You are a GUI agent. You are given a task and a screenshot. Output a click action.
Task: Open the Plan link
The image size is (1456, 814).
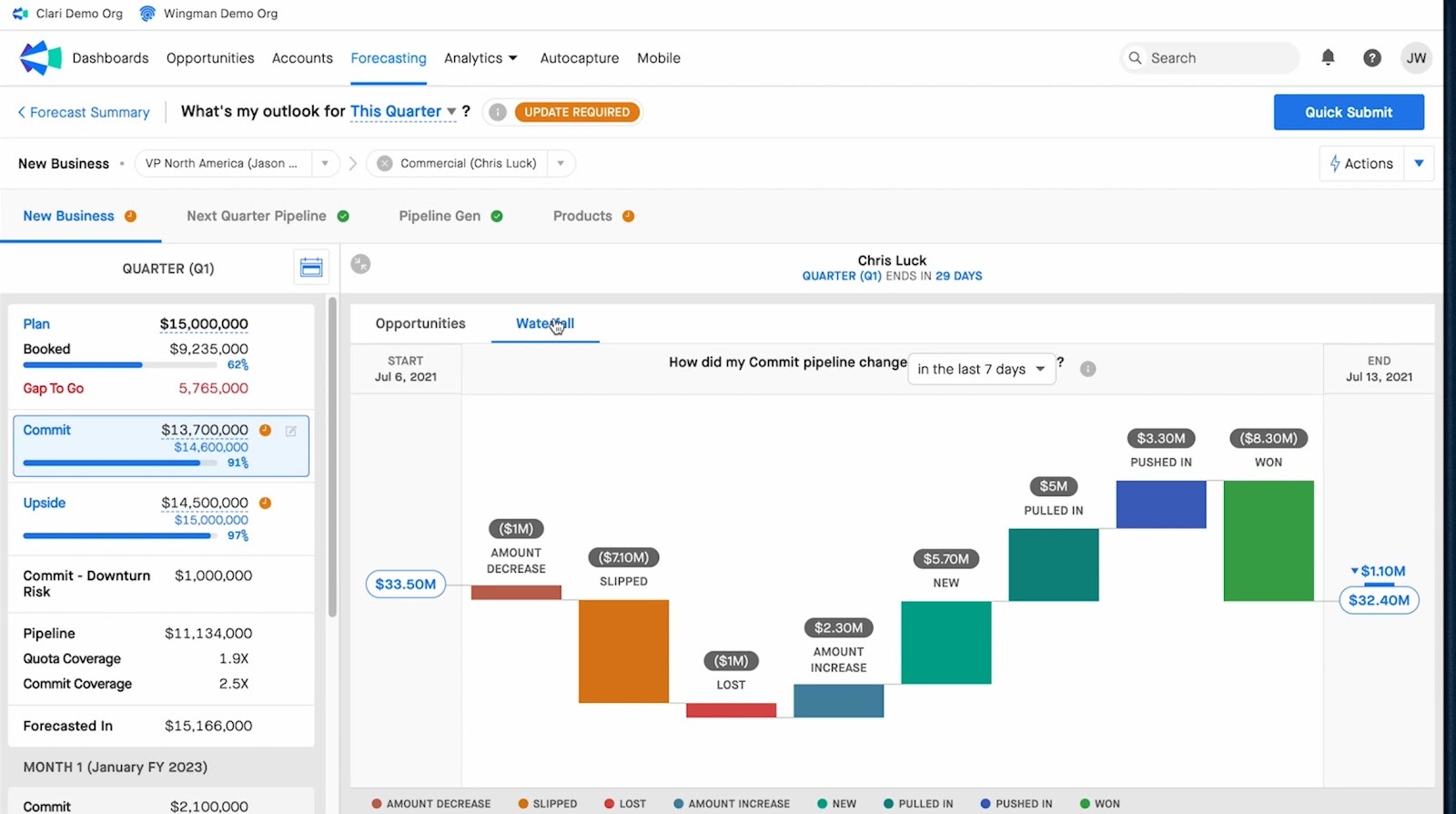pos(36,324)
